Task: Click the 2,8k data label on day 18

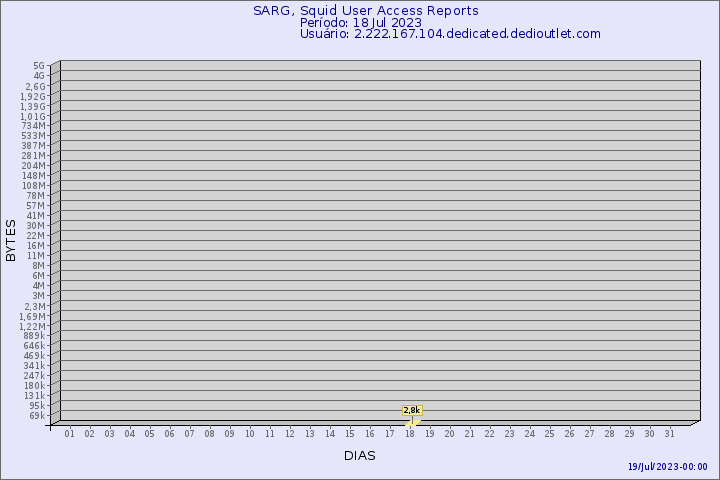Action: [x=412, y=410]
